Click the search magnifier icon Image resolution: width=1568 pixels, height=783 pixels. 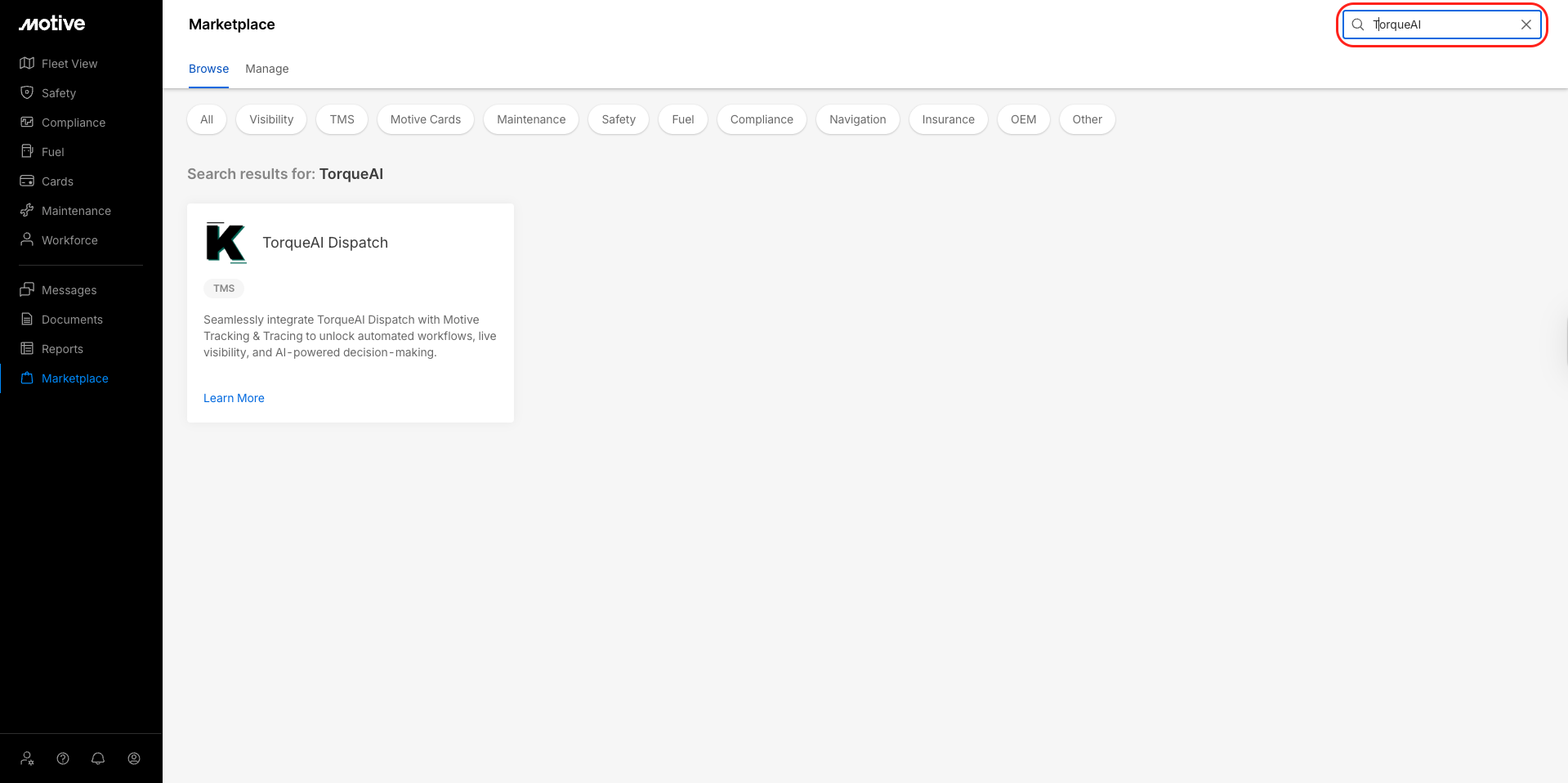pos(1358,25)
